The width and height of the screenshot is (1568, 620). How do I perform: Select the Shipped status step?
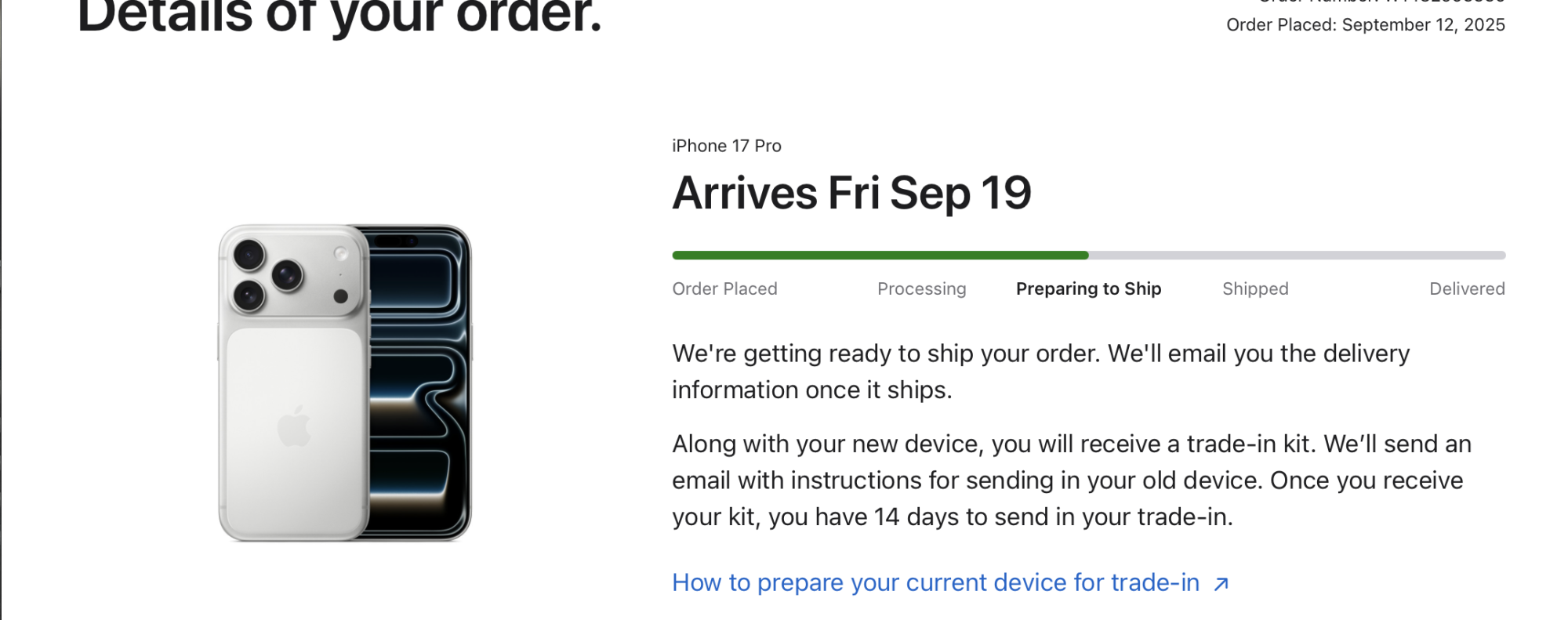click(x=1255, y=289)
